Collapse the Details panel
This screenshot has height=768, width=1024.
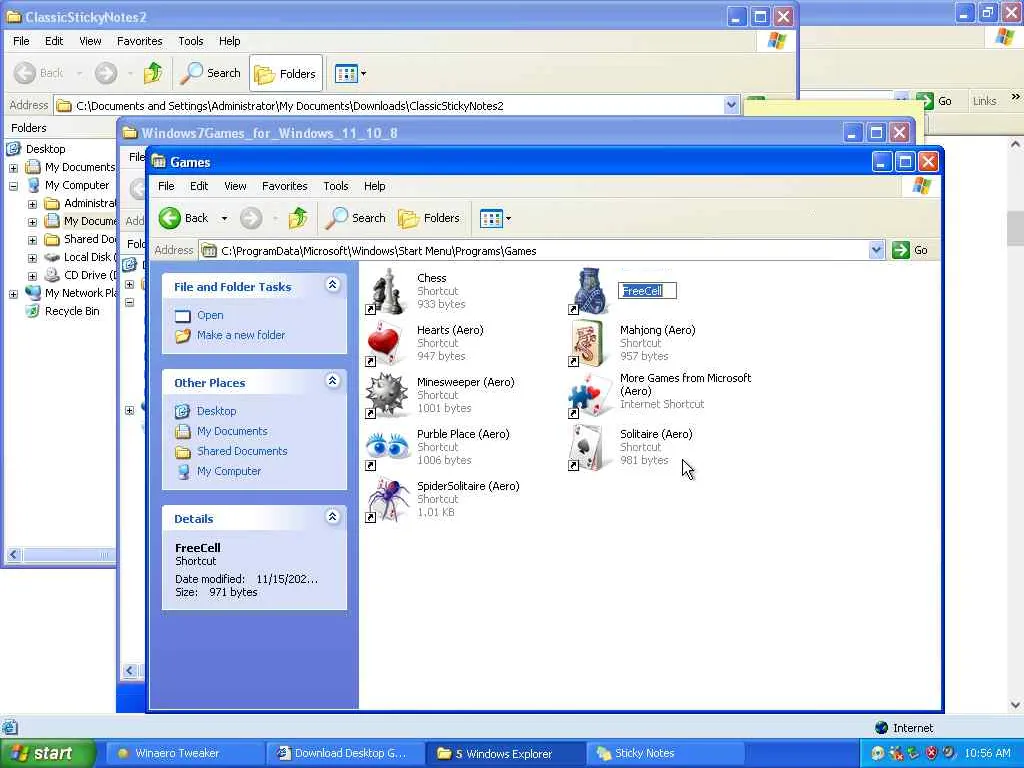(x=332, y=517)
